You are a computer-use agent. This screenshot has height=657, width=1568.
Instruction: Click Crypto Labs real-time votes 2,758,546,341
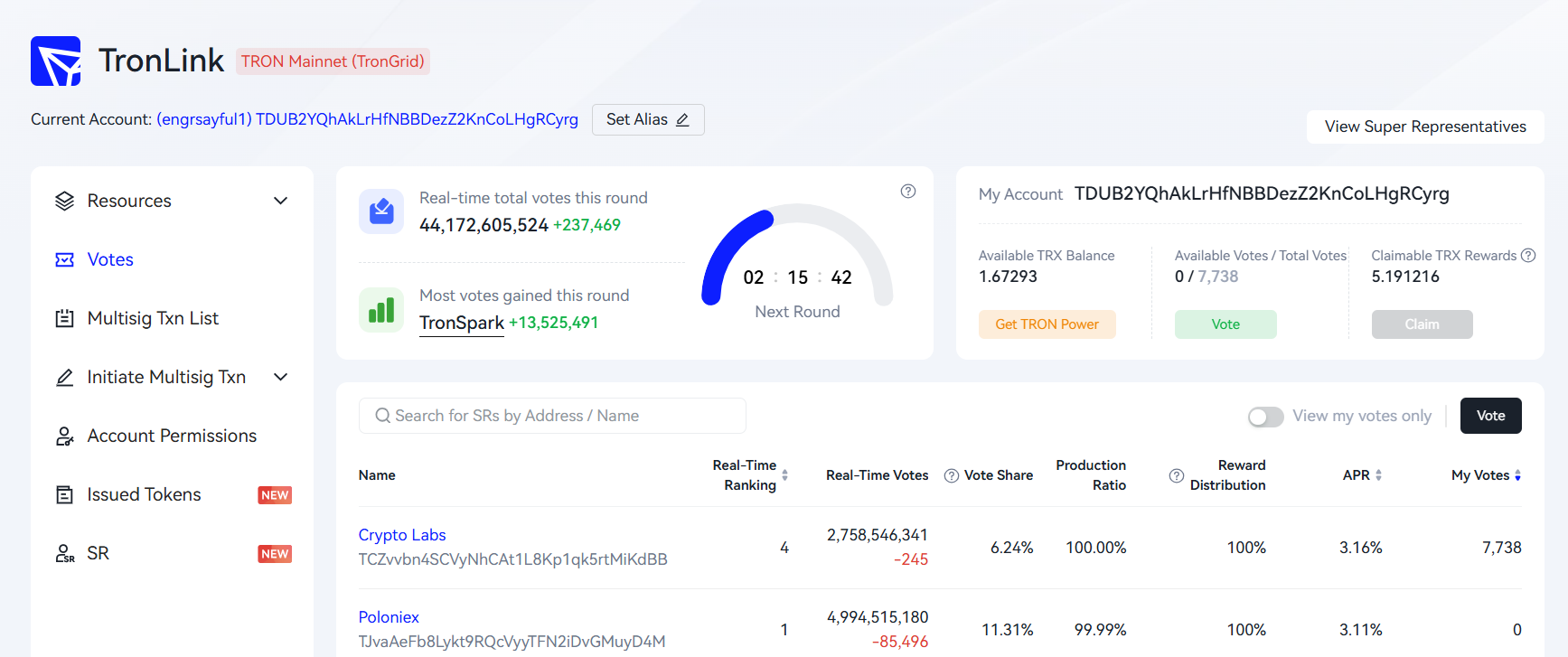[x=878, y=535]
